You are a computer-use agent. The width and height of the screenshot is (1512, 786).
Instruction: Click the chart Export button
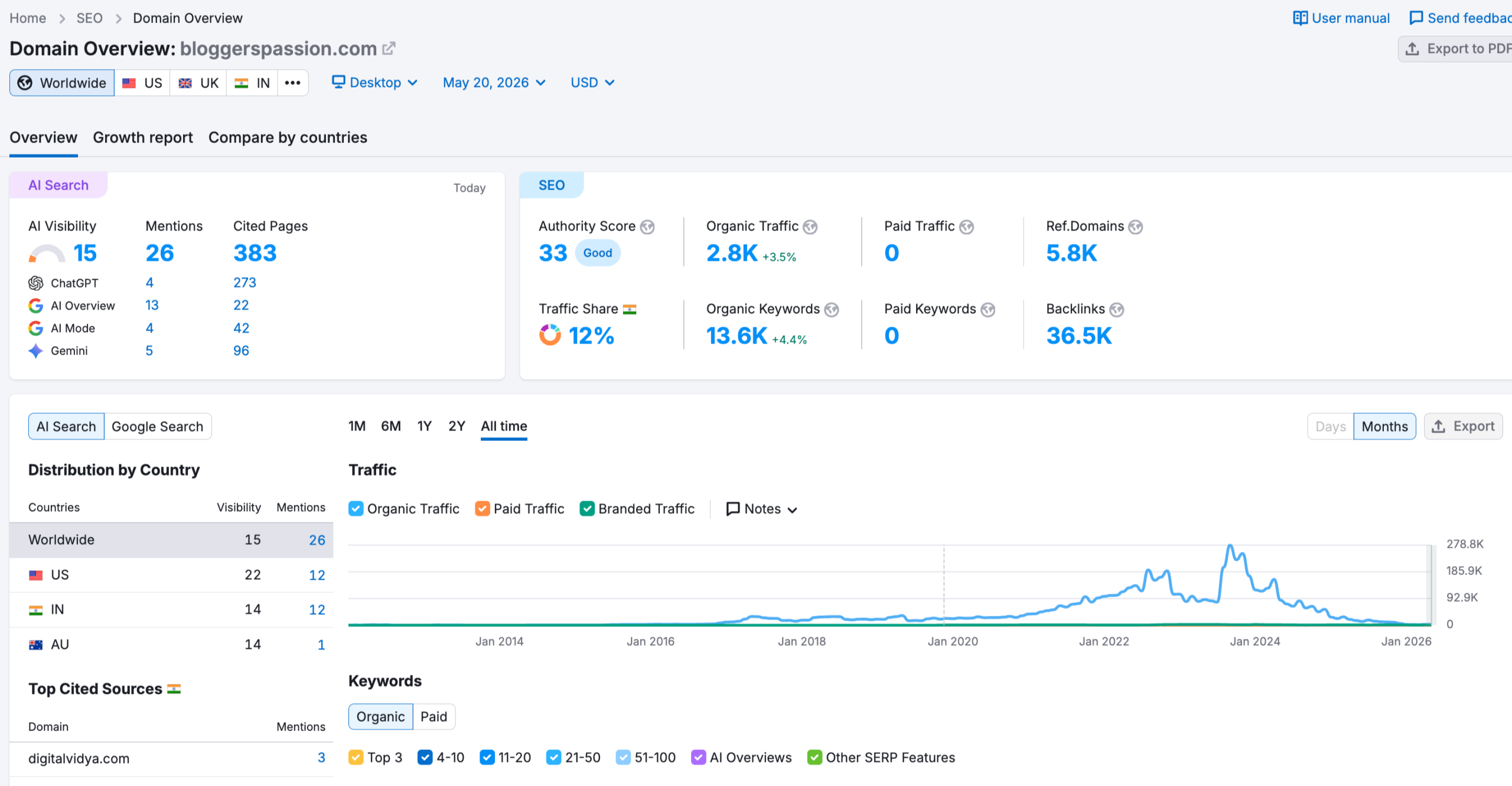coord(1463,427)
